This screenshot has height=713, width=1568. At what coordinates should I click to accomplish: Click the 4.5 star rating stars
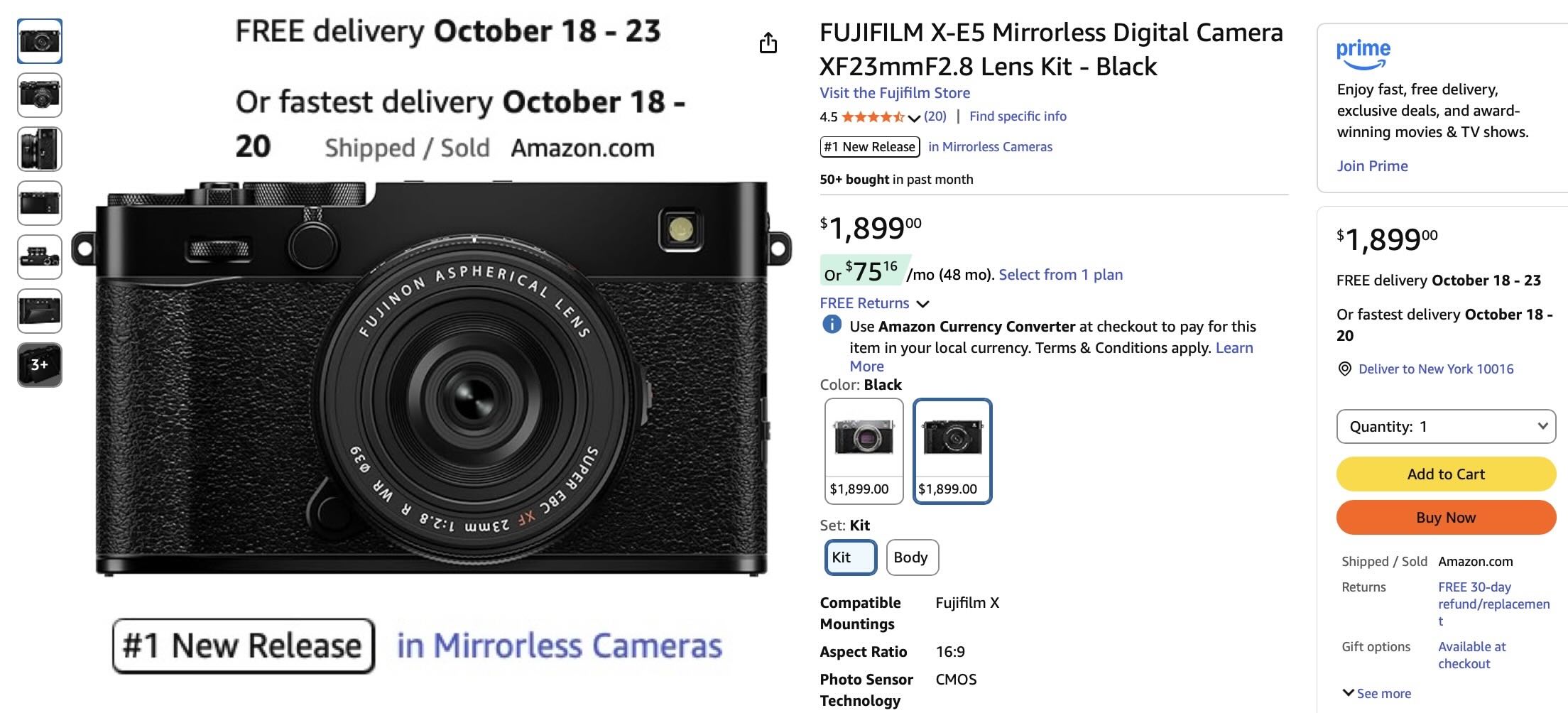(x=873, y=116)
